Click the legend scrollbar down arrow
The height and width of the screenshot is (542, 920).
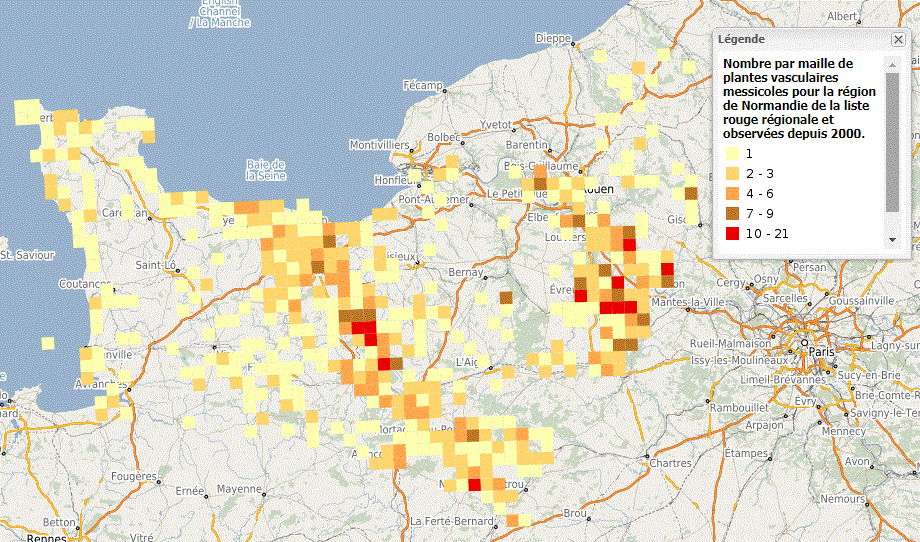[892, 241]
